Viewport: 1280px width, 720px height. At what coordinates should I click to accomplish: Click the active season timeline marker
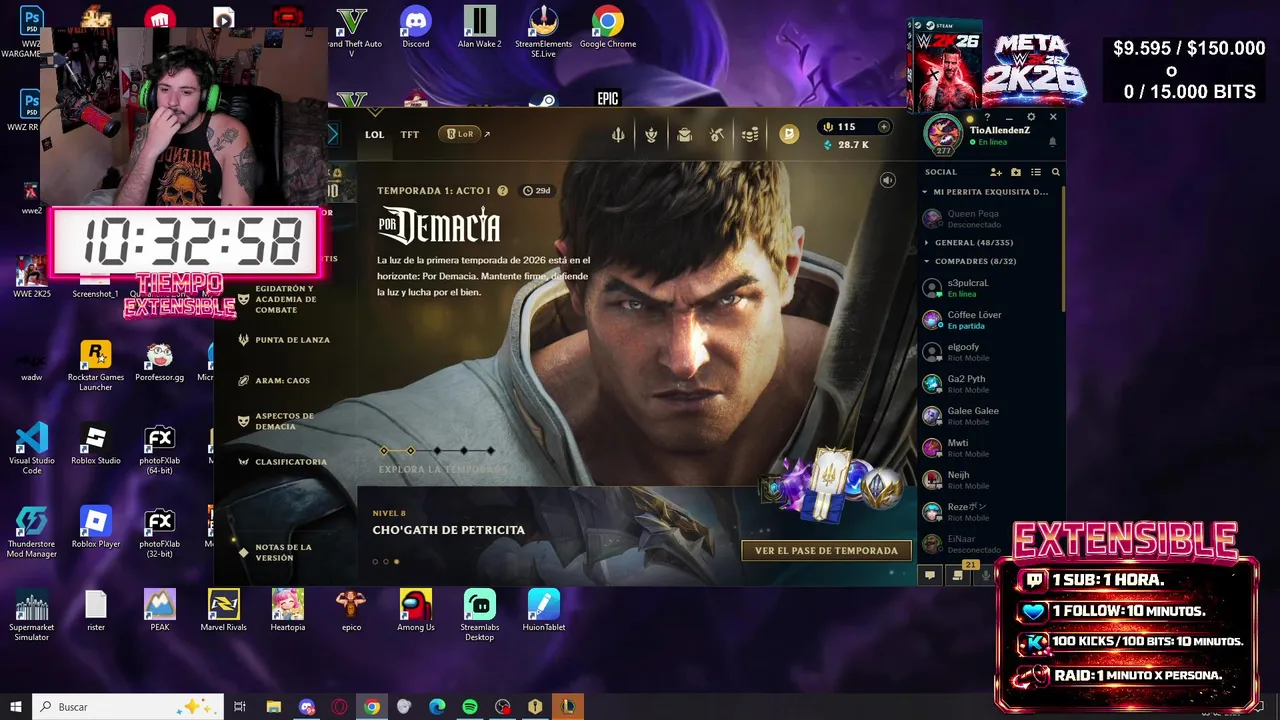pos(410,451)
